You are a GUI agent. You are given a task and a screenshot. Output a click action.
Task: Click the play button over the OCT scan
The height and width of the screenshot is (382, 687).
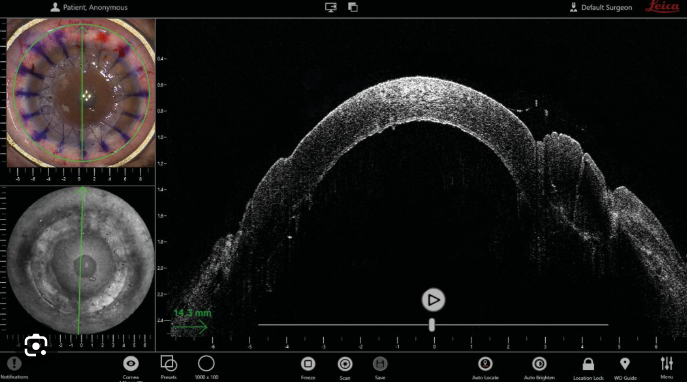click(x=433, y=300)
